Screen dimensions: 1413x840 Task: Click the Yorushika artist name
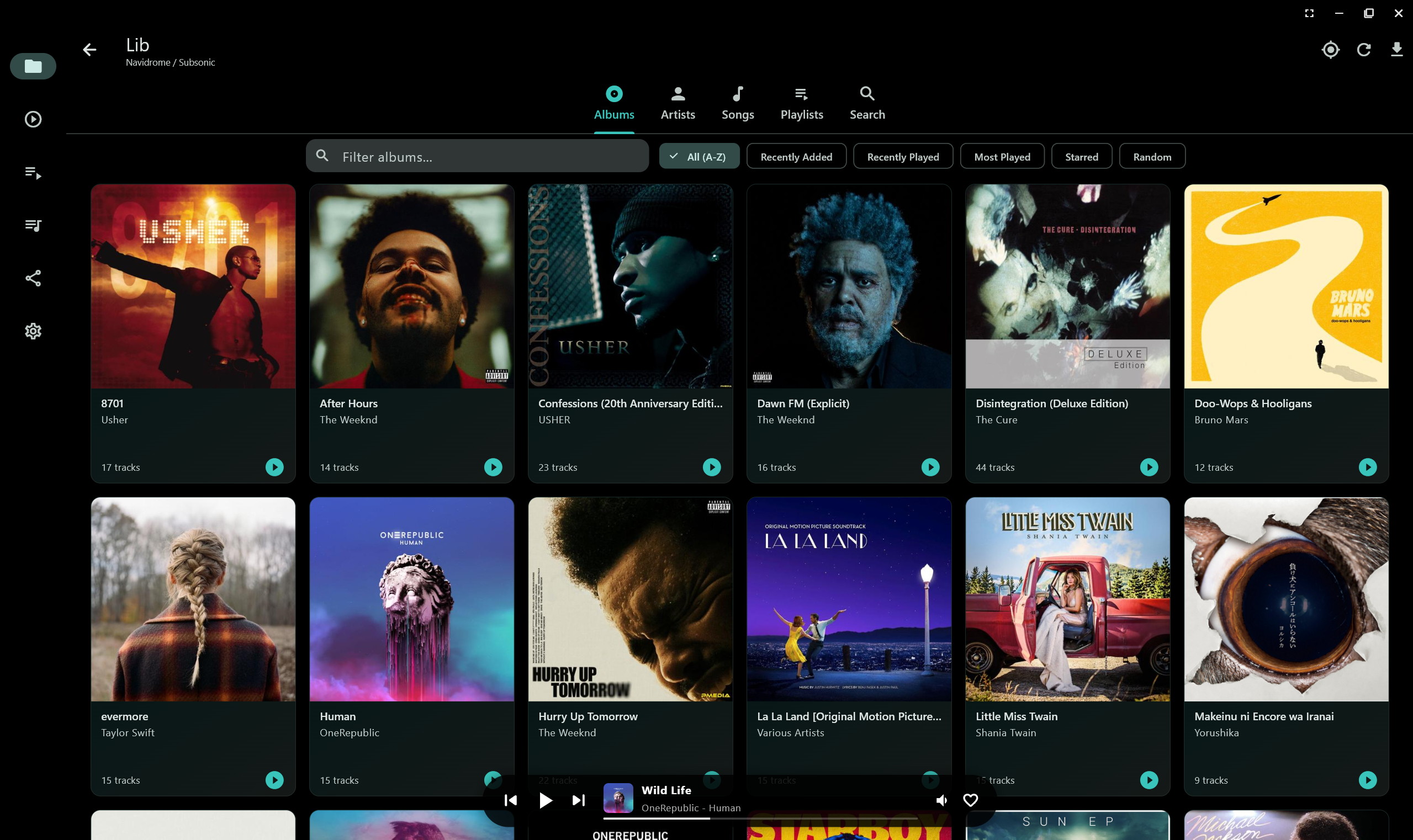coord(1216,732)
